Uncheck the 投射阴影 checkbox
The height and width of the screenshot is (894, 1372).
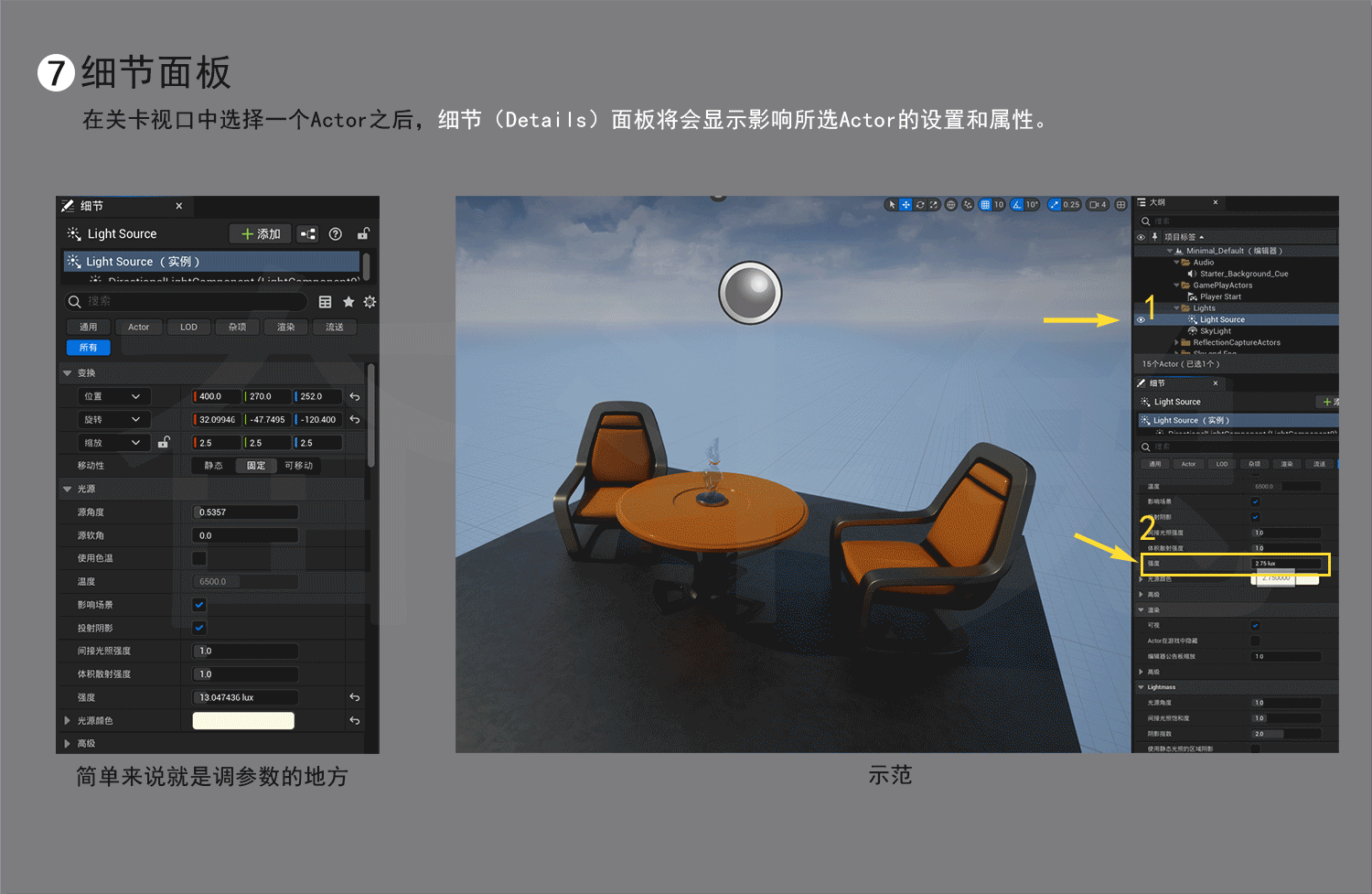pos(199,628)
